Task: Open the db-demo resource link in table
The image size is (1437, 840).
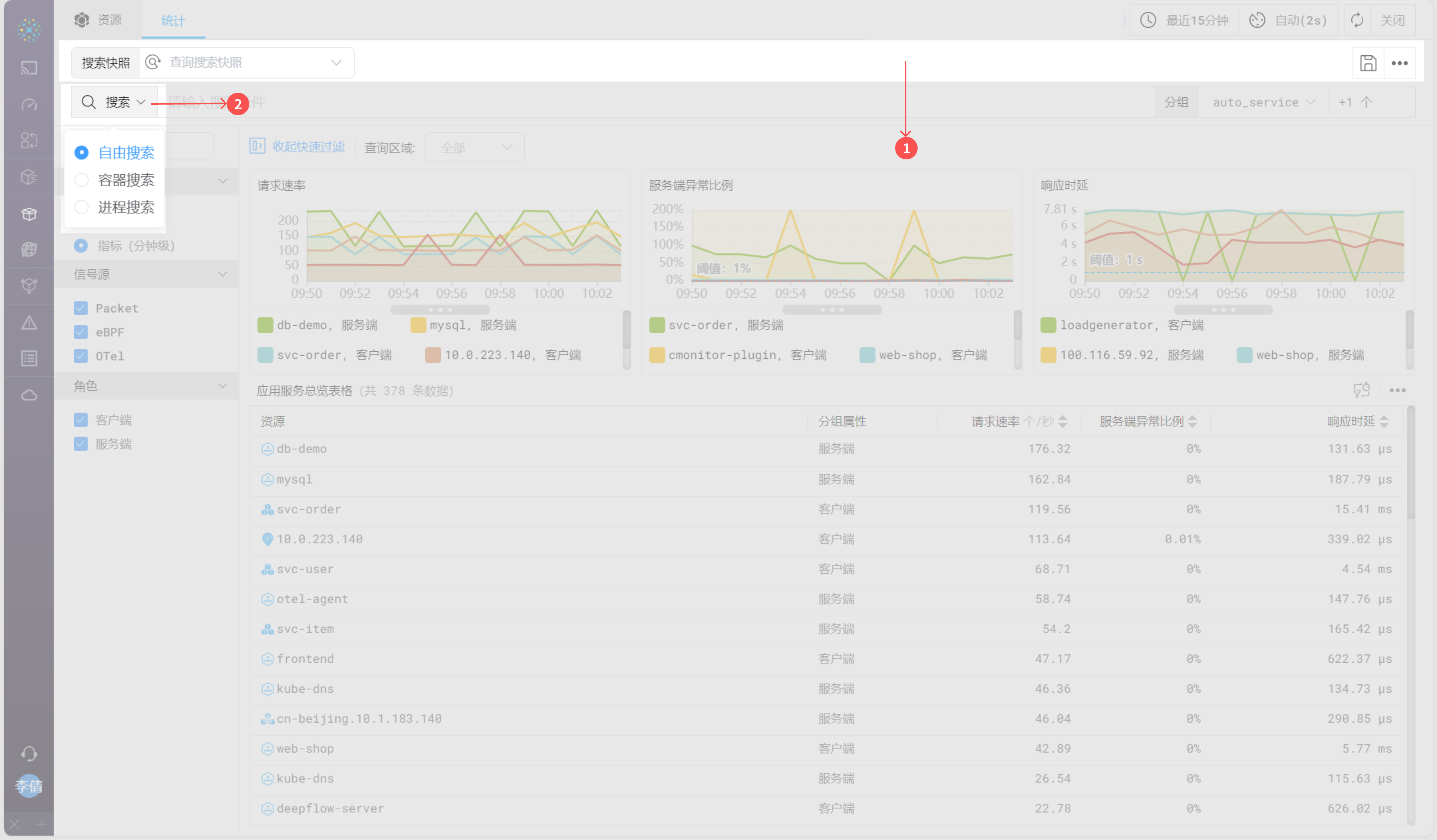Action: [x=301, y=448]
